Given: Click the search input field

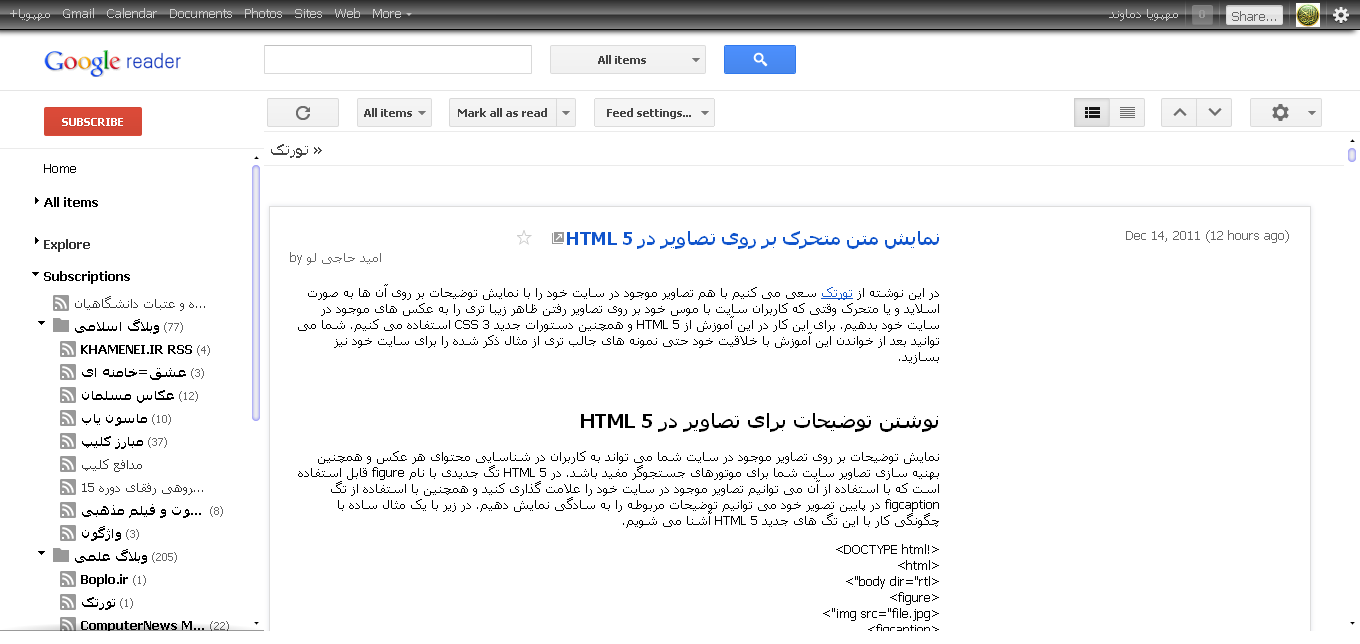Looking at the screenshot, I should coord(398,60).
